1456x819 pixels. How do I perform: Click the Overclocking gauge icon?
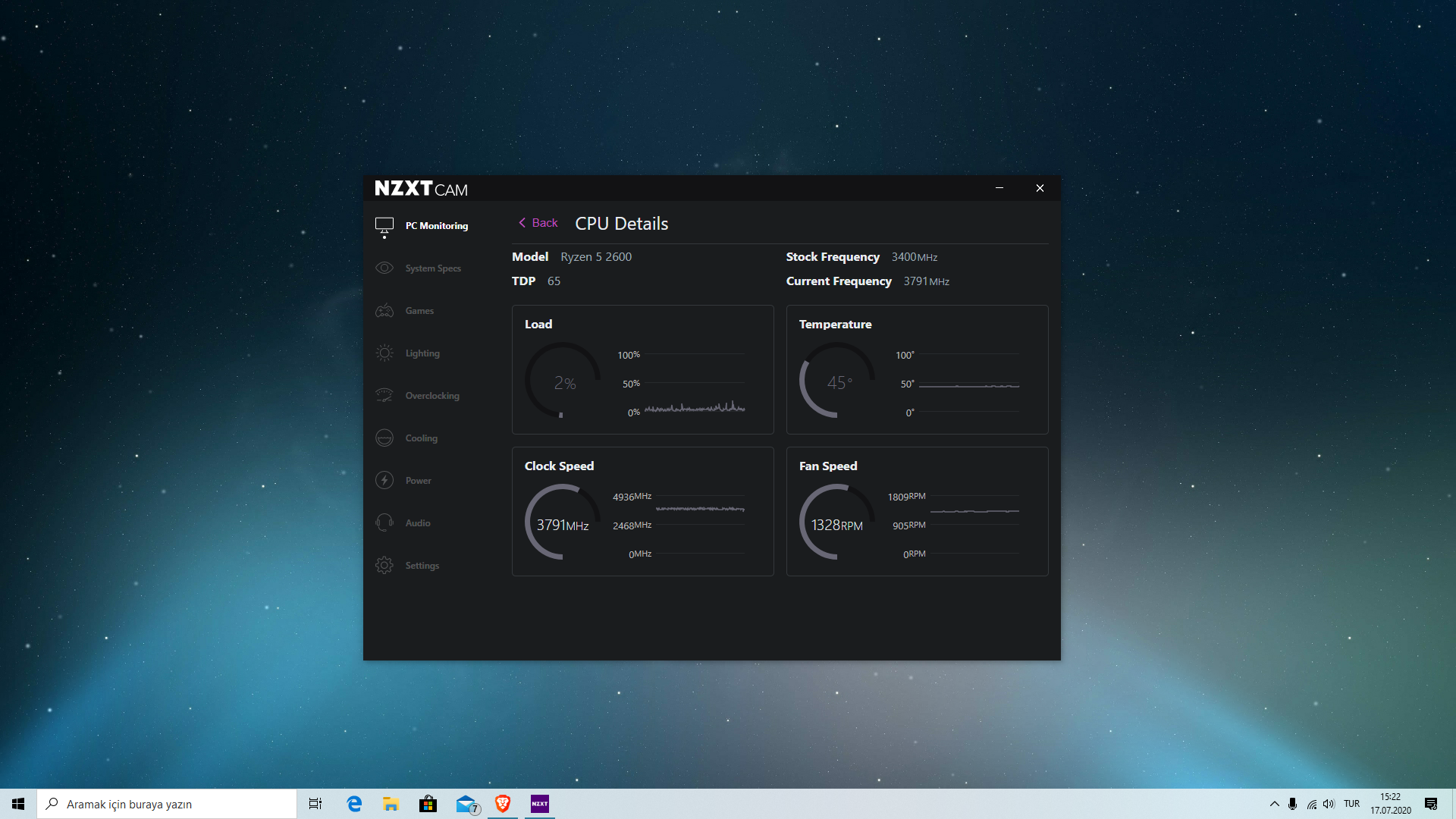[x=384, y=396]
